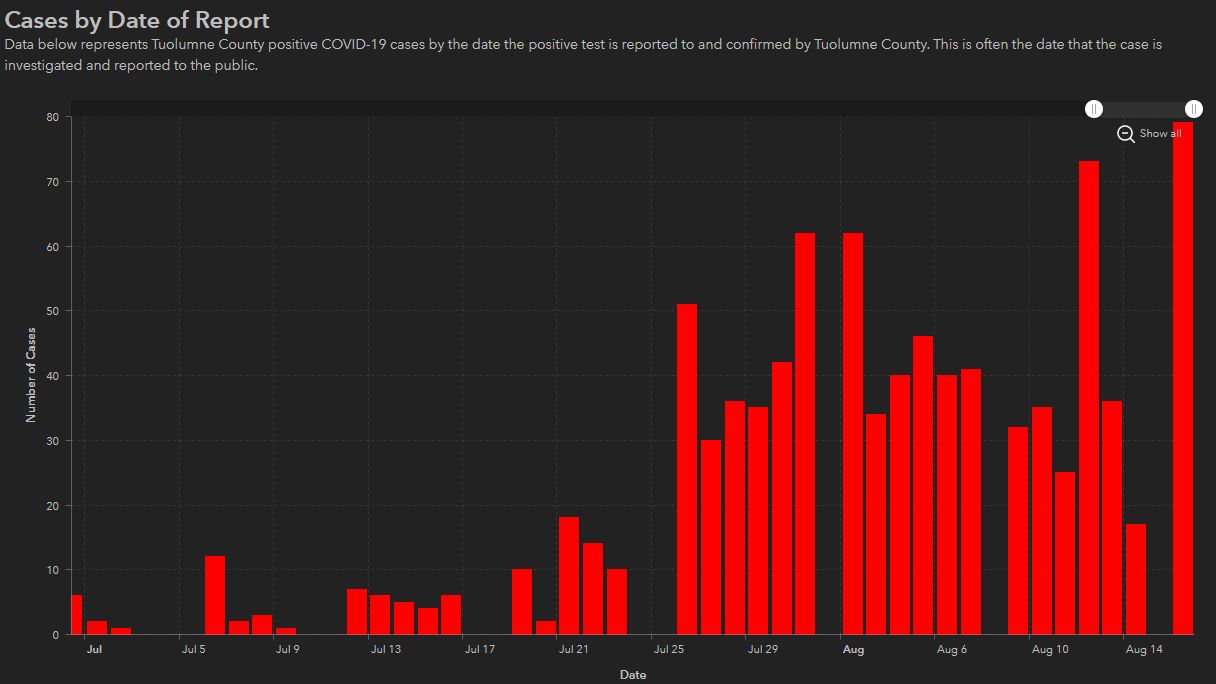Click the 17-case bar near Aug 14
Screen dimensions: 1216x684
[x=1136, y=579]
